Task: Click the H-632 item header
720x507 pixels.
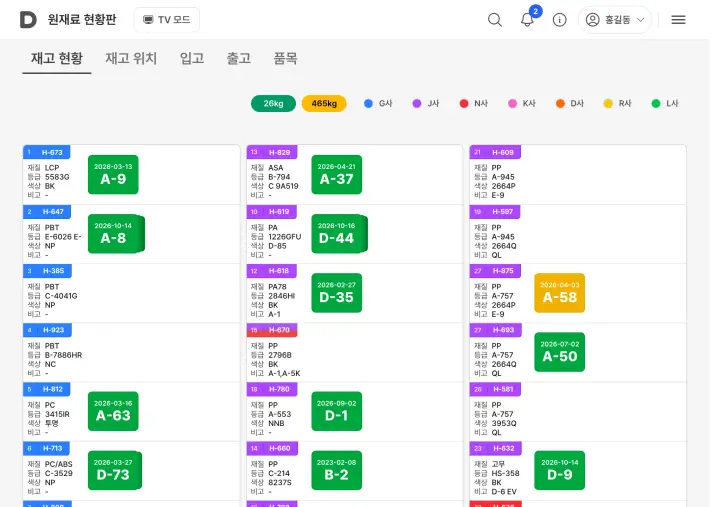Action: point(495,449)
